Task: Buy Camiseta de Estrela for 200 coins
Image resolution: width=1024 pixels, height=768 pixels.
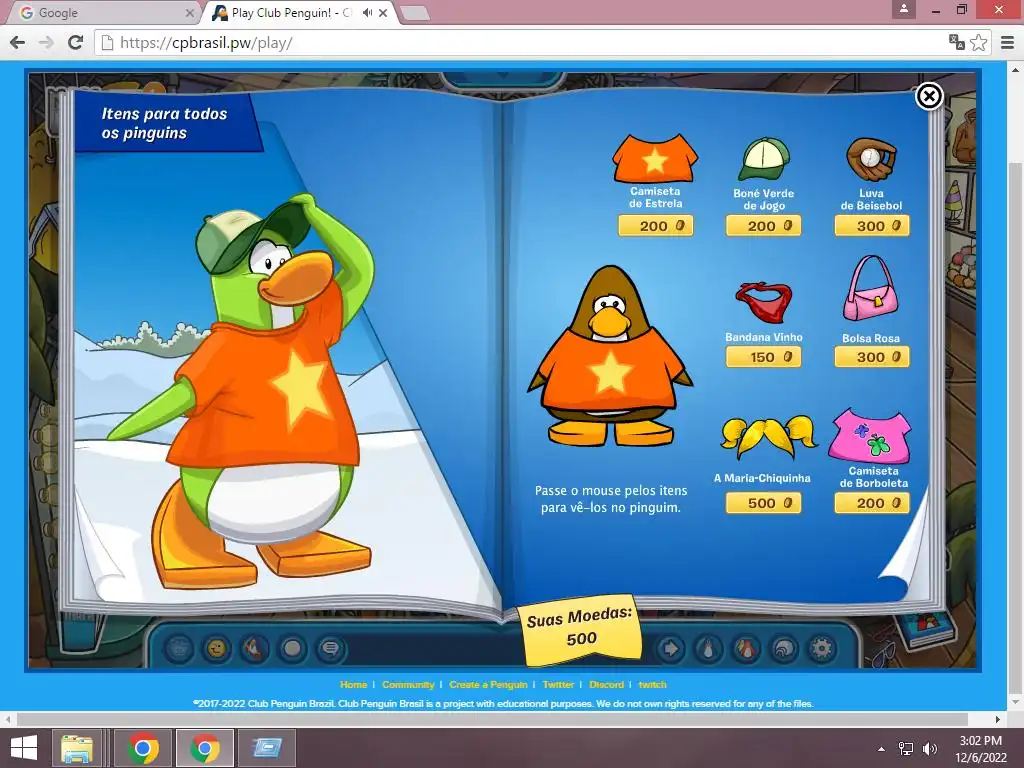Action: pos(655,226)
